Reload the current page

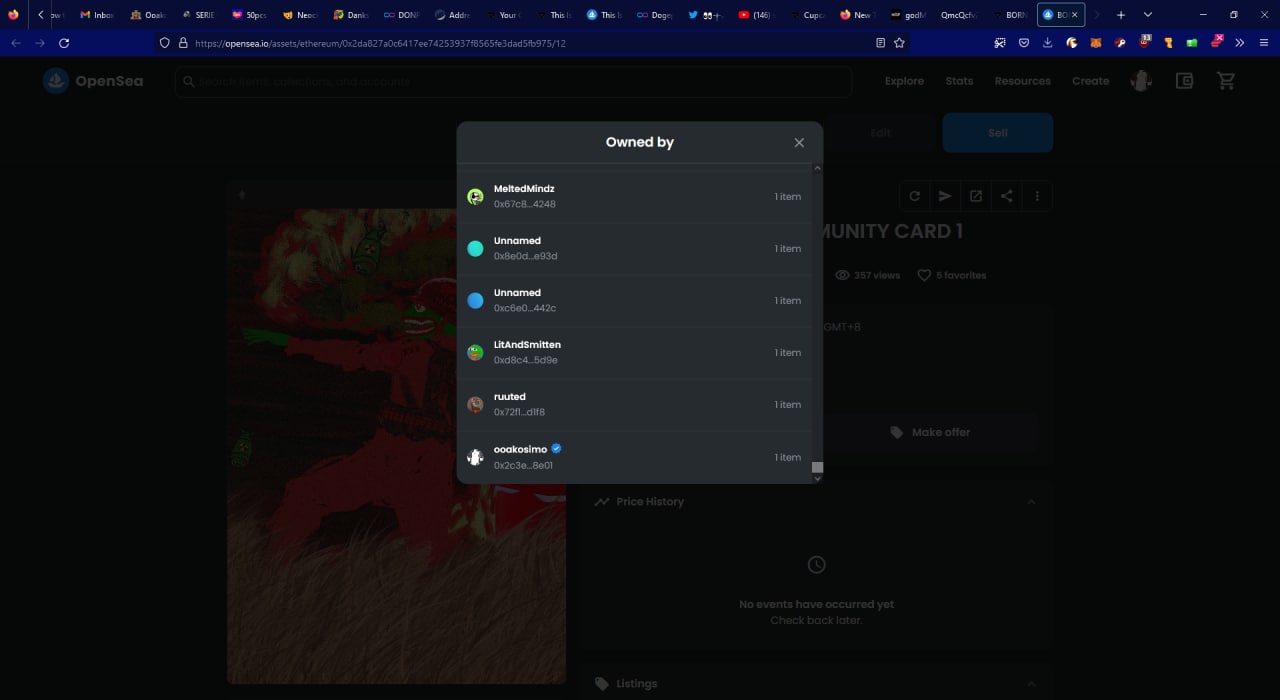tap(64, 43)
